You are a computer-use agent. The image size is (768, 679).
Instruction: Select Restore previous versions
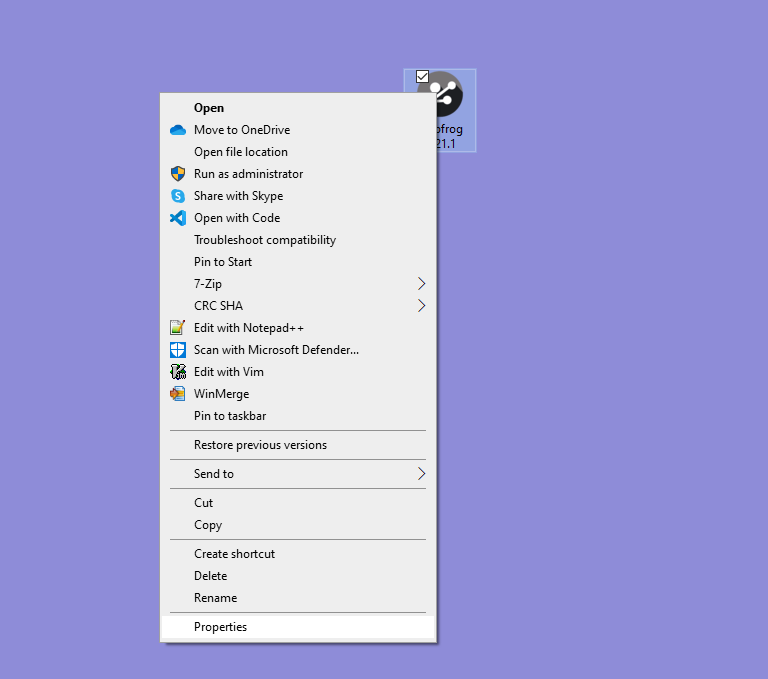click(260, 445)
